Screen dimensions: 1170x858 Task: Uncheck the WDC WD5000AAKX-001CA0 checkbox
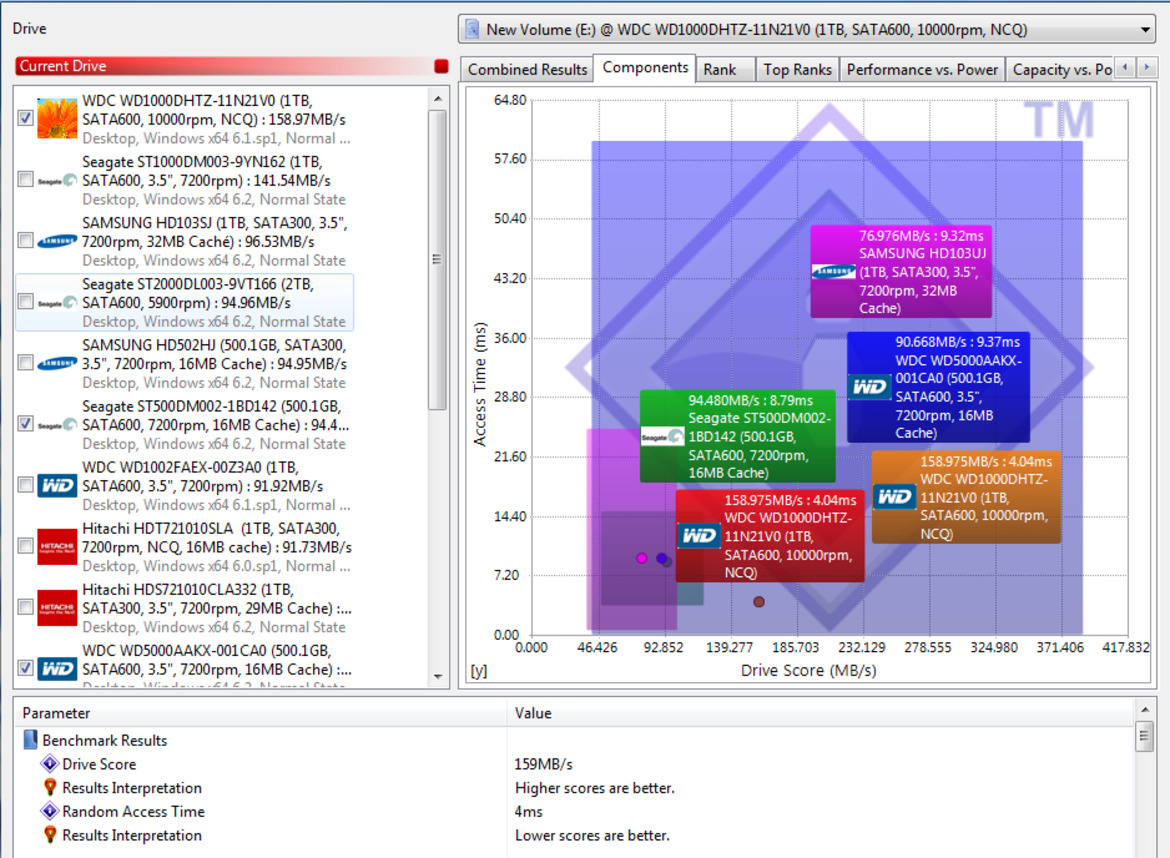pyautogui.click(x=25, y=668)
